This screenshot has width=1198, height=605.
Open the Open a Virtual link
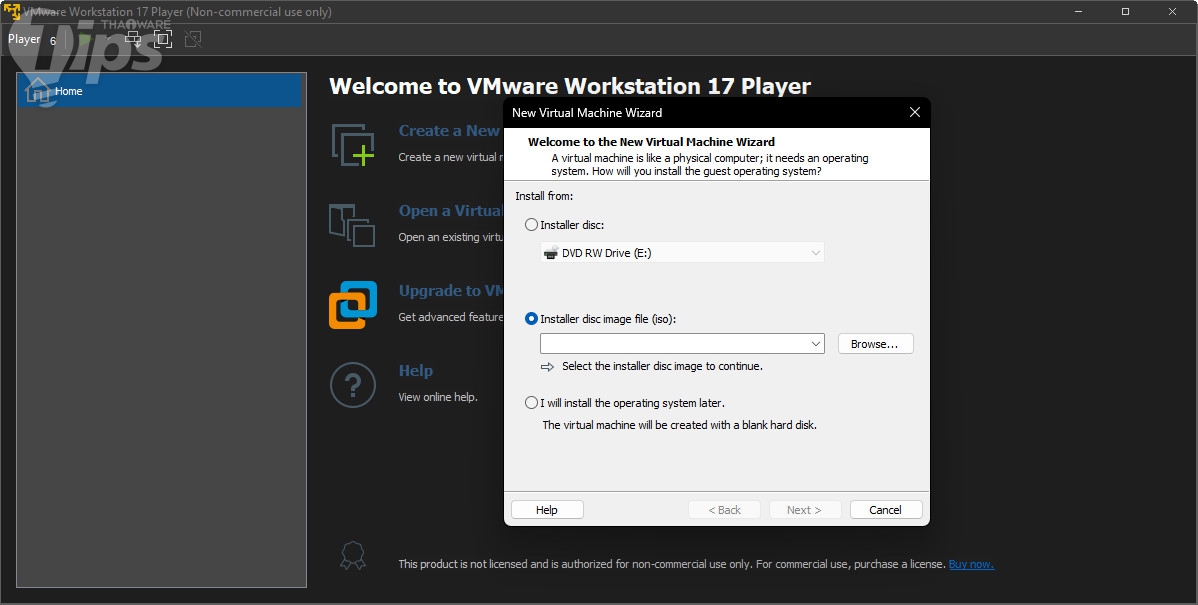tap(450, 211)
